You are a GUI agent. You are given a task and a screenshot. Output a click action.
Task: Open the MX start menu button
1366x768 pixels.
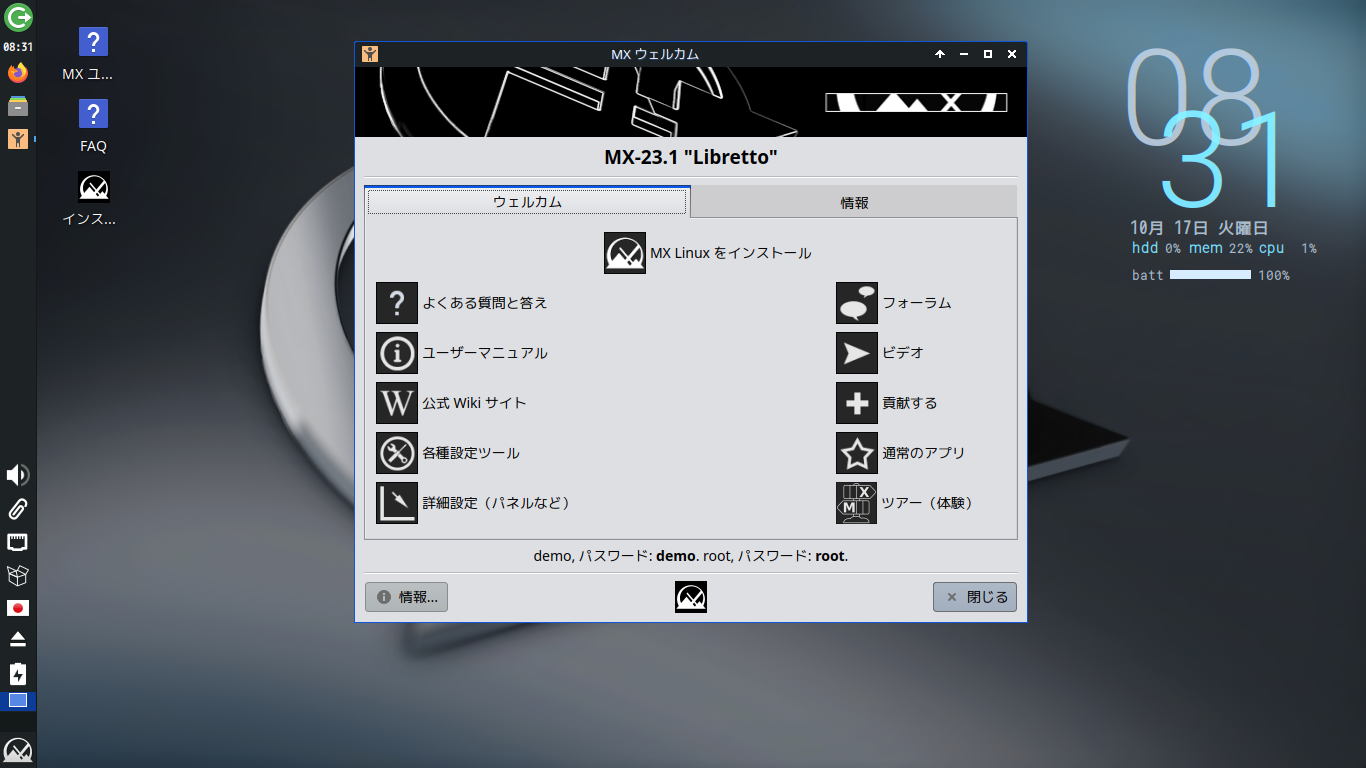(18, 751)
